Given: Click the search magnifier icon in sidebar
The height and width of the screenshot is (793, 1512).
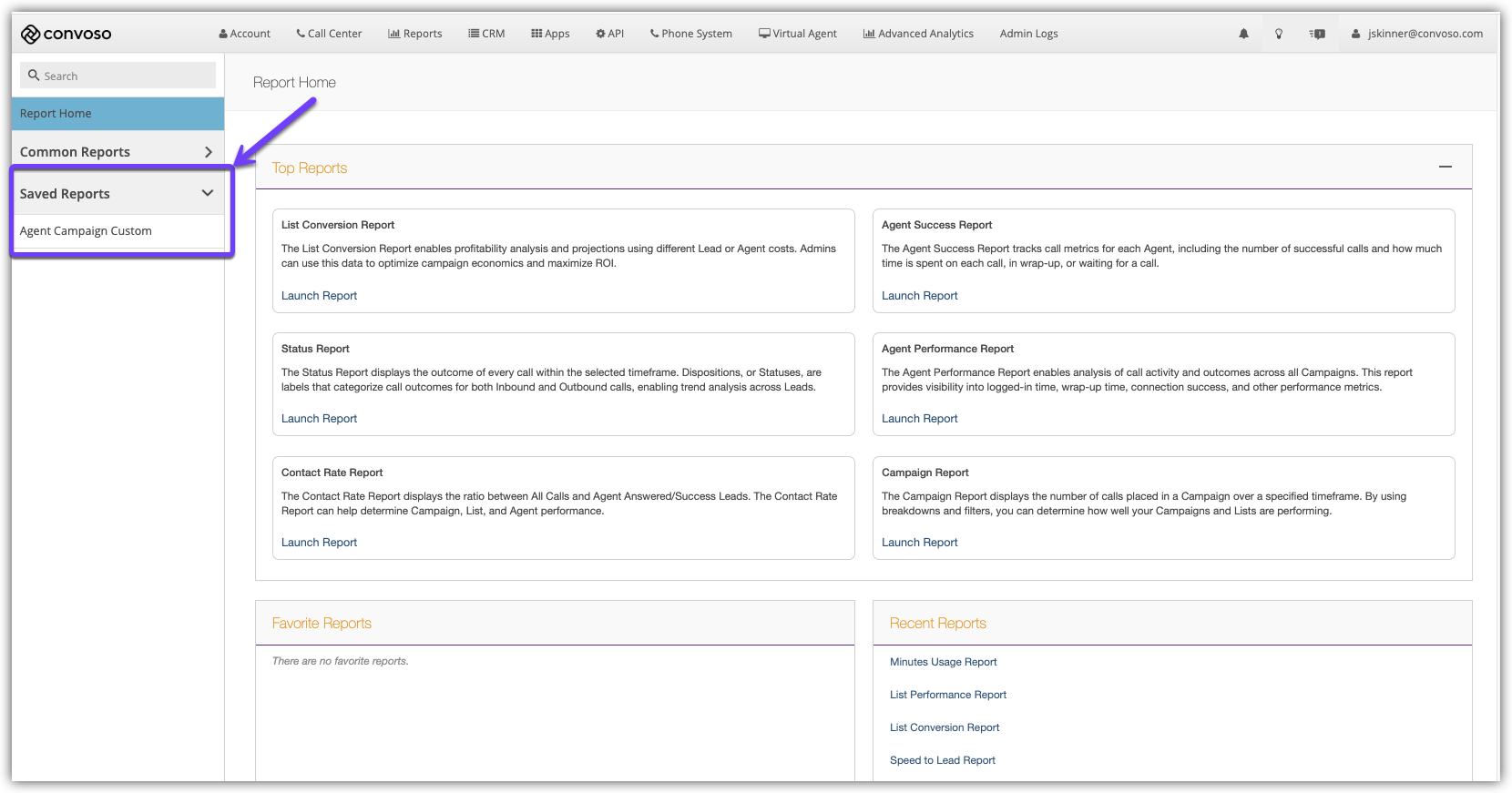Looking at the screenshot, I should point(34,76).
